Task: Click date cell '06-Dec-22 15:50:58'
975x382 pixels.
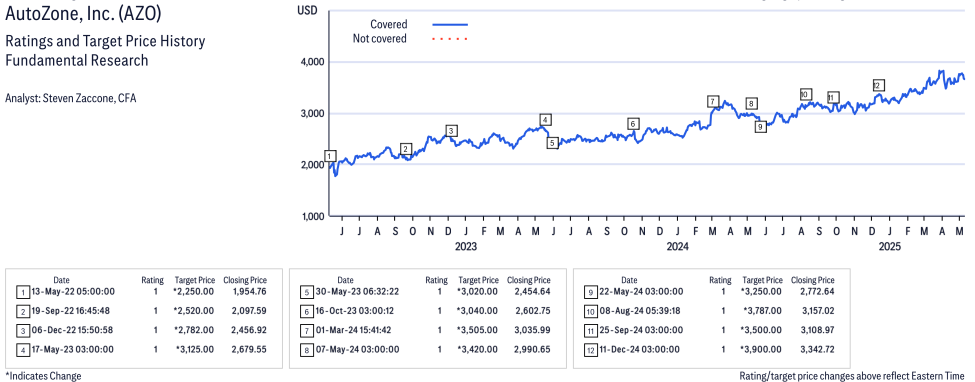Action: pyautogui.click(x=73, y=330)
